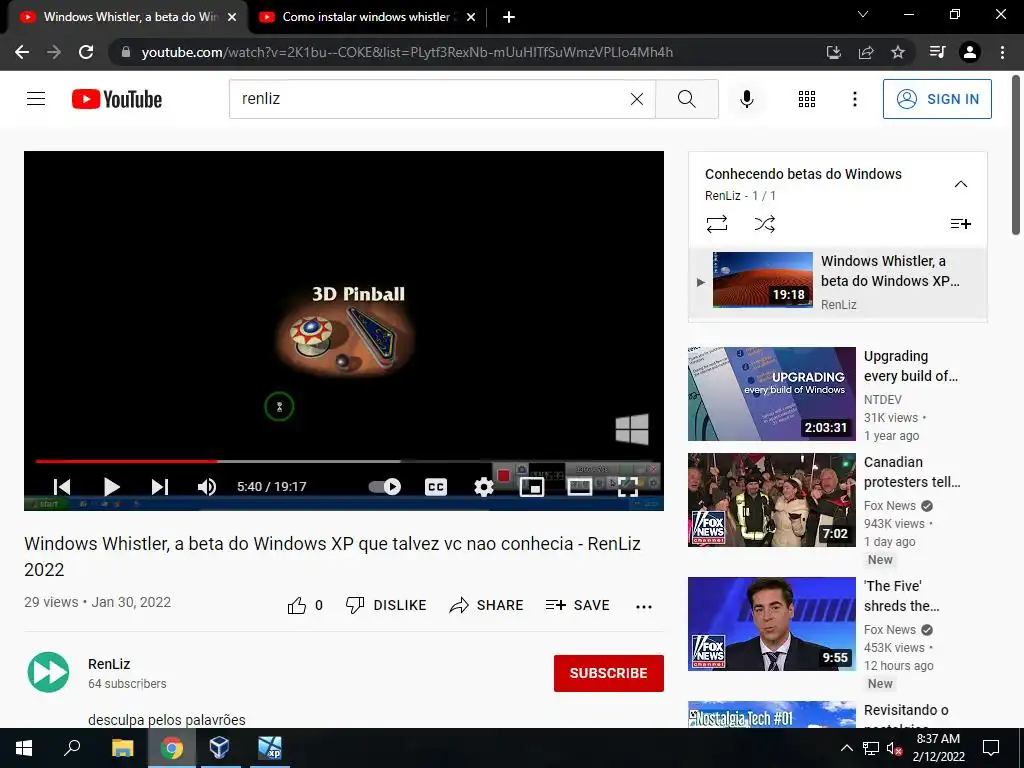The image size is (1024, 768).
Task: Save video to a playlist
Action: (577, 605)
